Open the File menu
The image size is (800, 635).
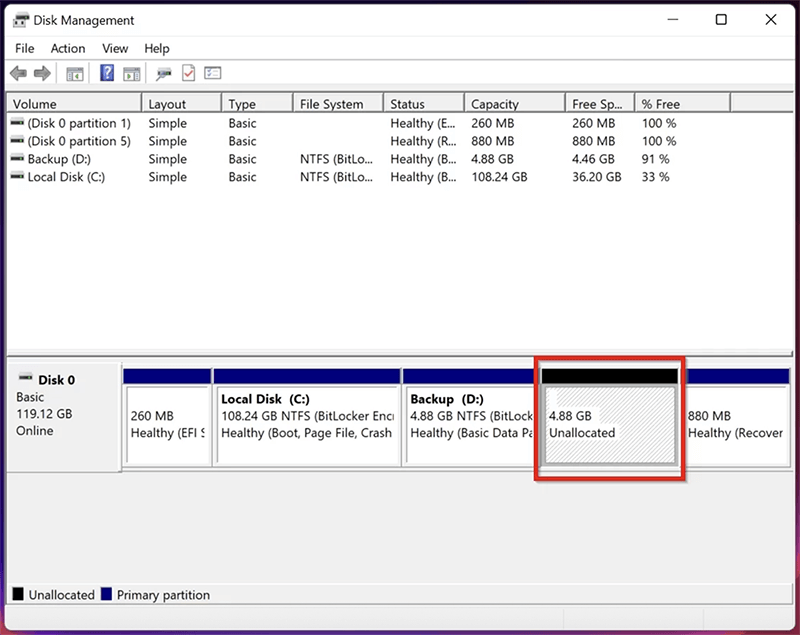(x=23, y=48)
